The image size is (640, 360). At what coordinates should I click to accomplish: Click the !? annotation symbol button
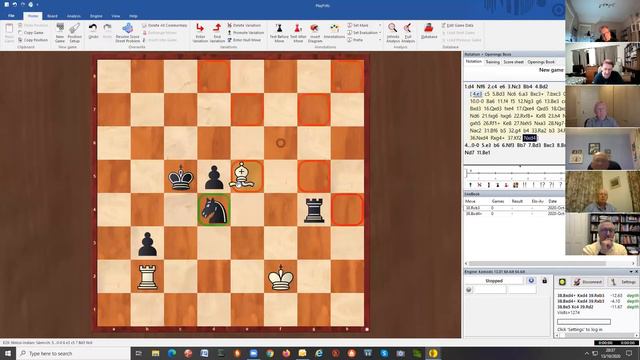click(x=542, y=185)
